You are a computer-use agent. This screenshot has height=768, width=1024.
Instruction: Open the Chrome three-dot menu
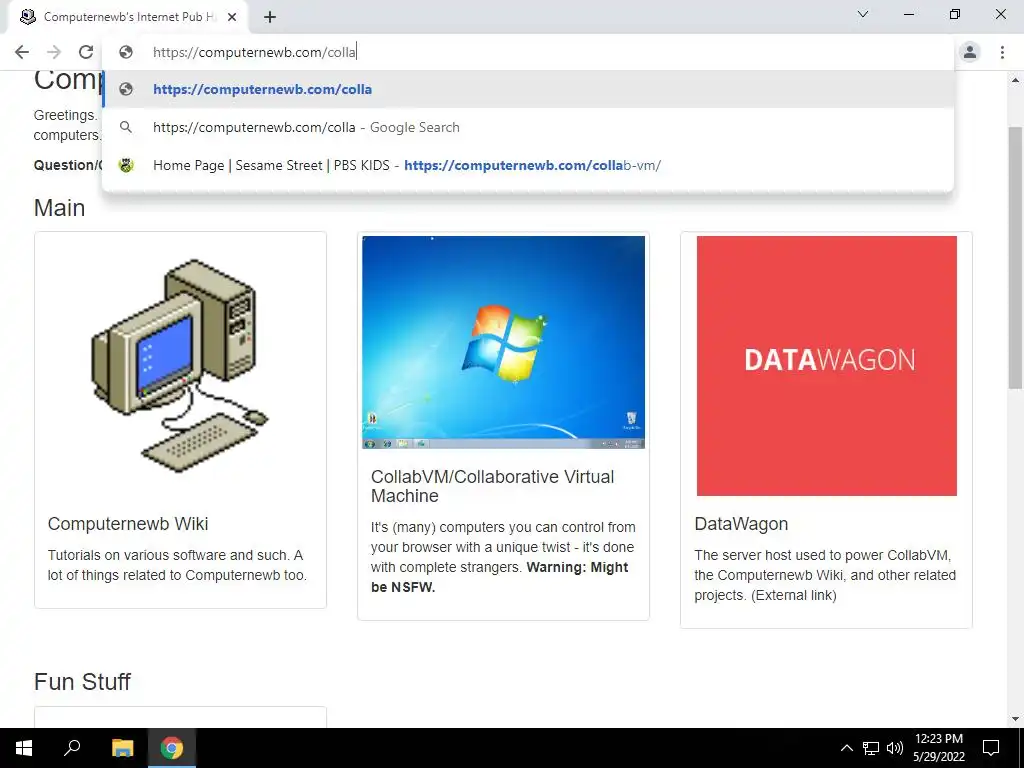[x=1002, y=52]
